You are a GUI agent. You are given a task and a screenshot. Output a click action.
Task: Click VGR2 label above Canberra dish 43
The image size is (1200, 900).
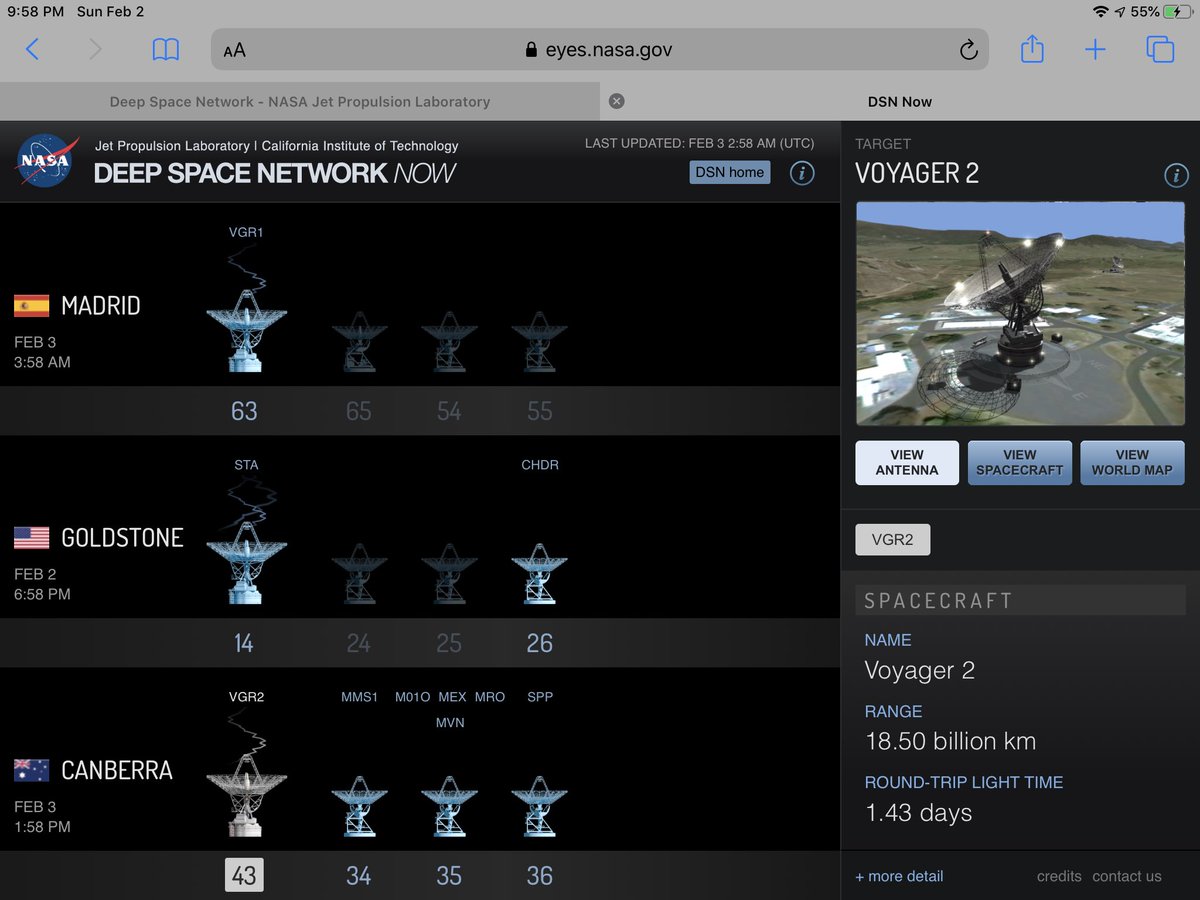coord(246,697)
